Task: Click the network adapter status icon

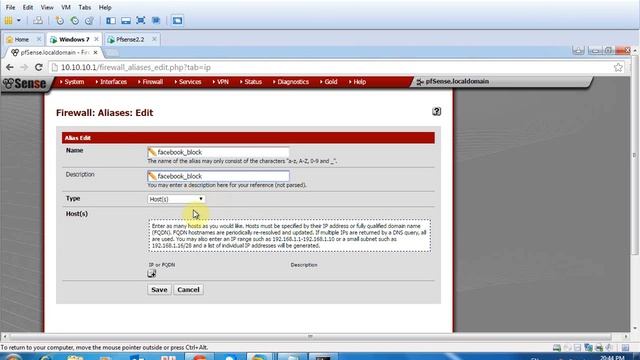Action: (588, 348)
